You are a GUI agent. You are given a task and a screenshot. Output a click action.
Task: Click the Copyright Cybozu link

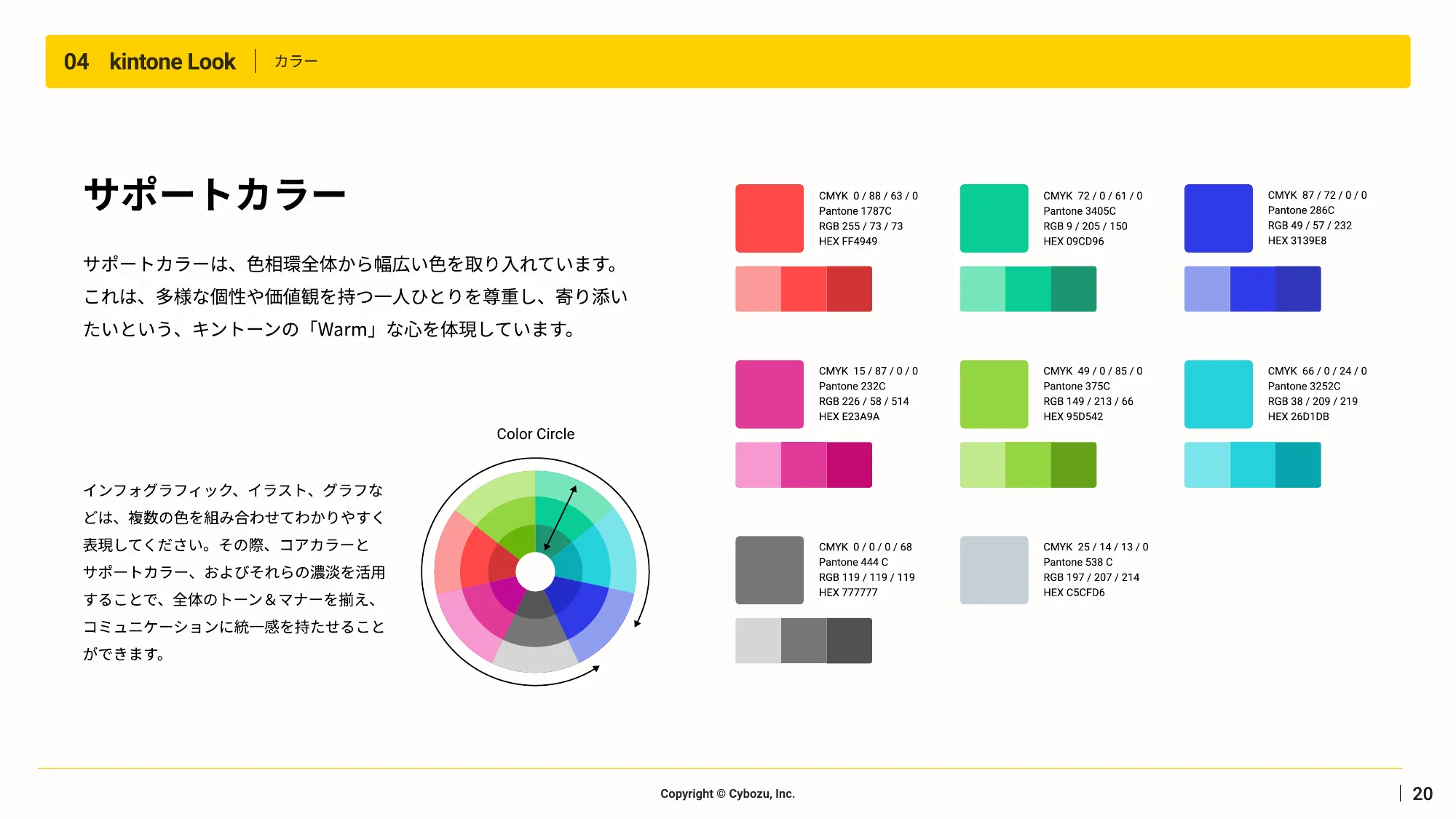[x=727, y=794]
